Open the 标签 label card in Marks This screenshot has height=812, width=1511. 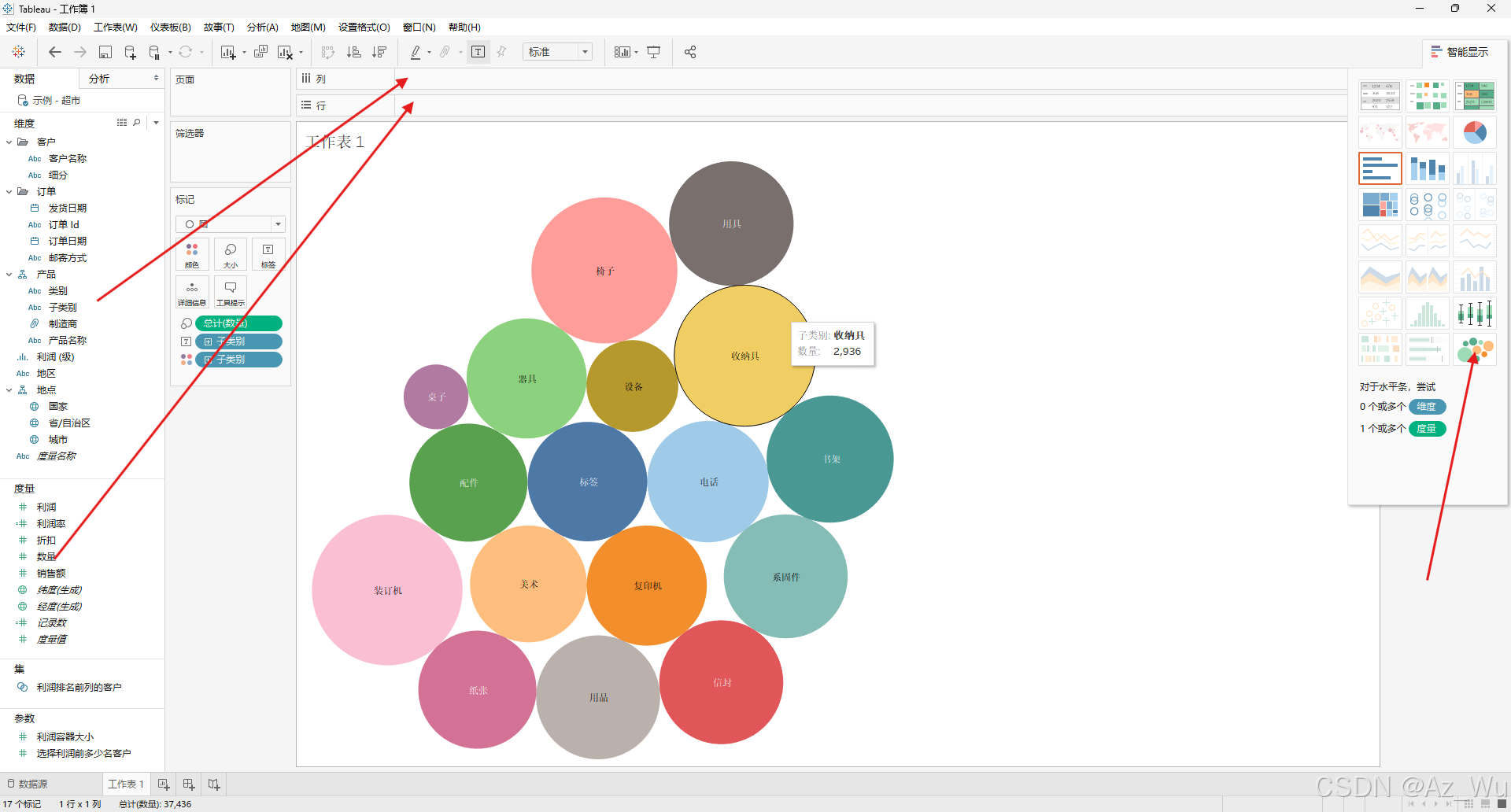(x=268, y=255)
